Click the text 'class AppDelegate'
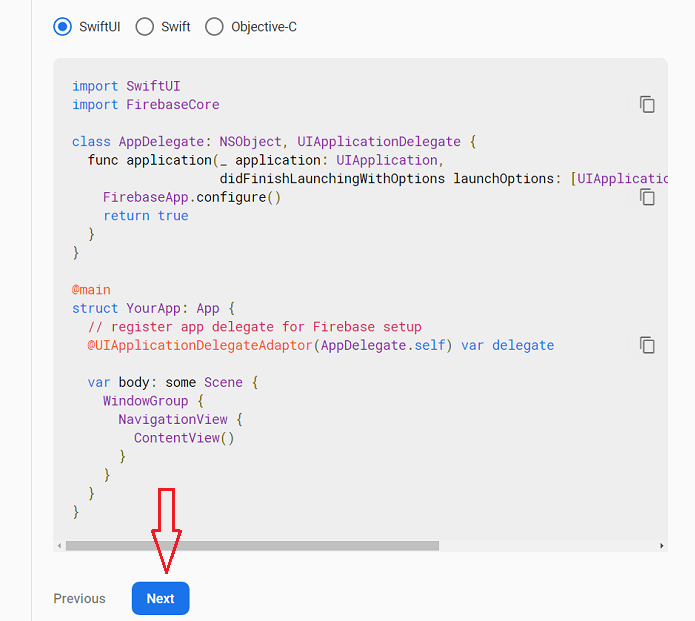This screenshot has width=695, height=621. point(137,141)
